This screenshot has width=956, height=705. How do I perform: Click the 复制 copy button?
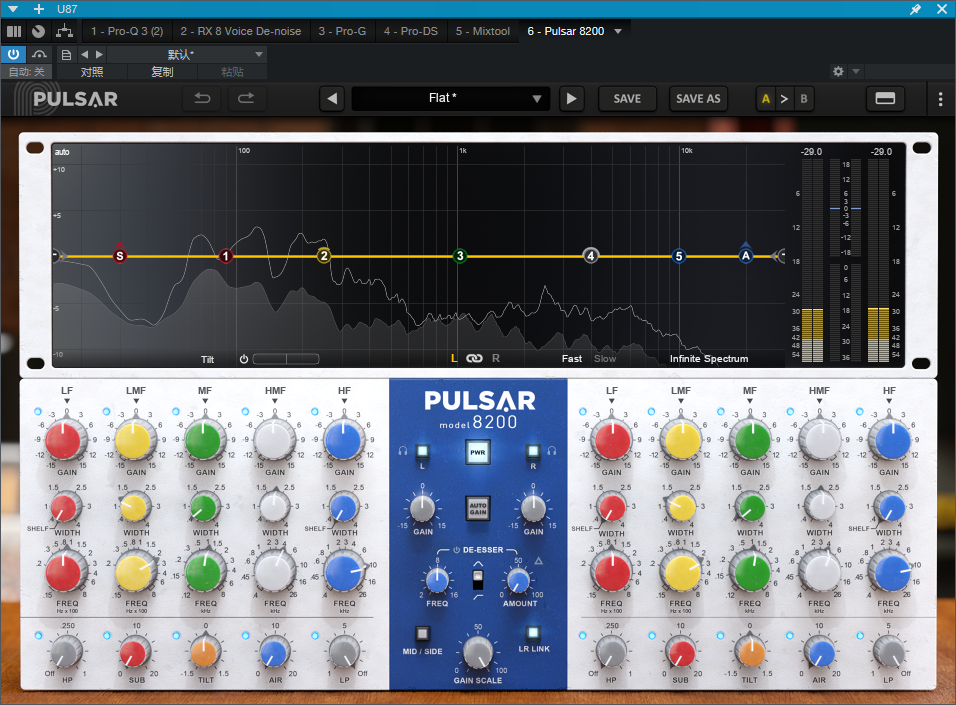(162, 72)
